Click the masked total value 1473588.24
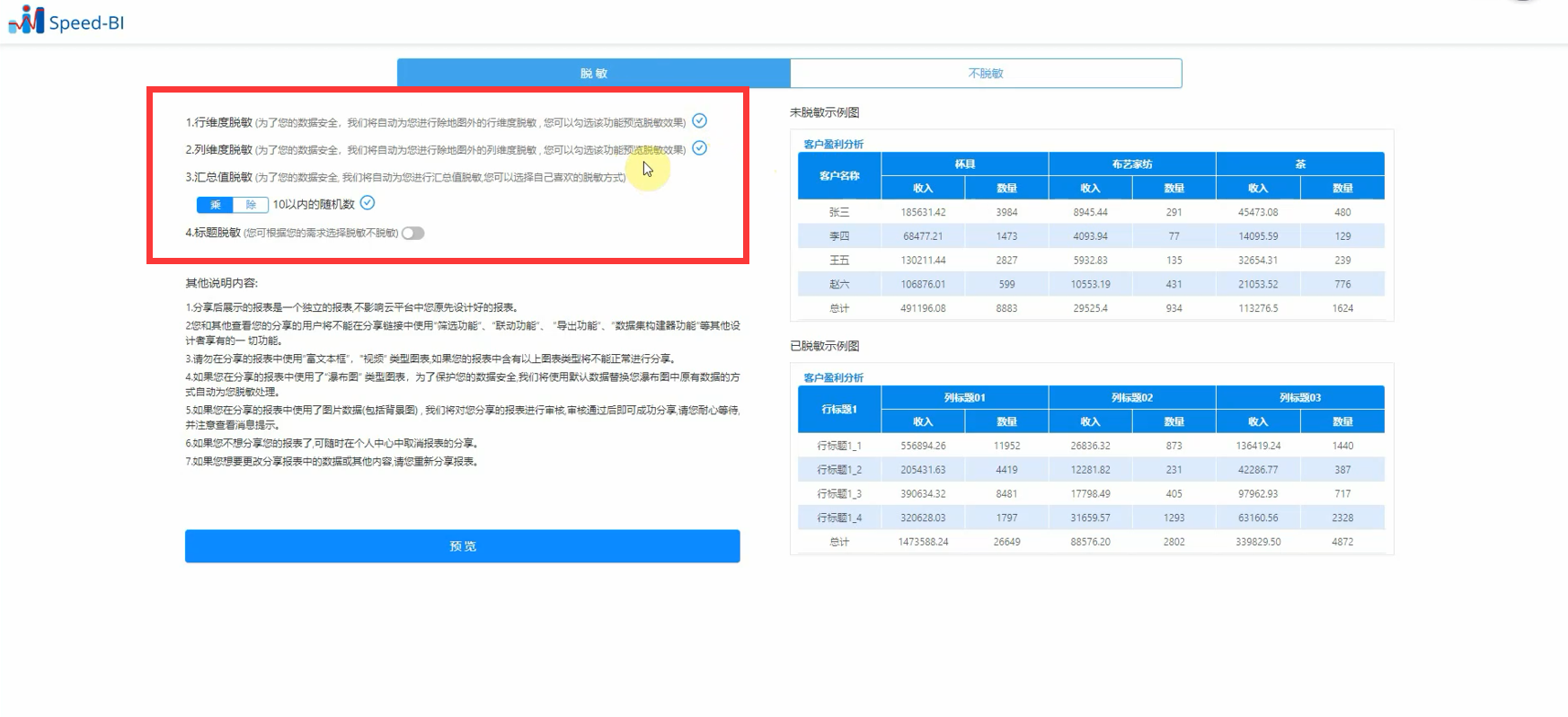This screenshot has height=717, width=1568. coord(923,542)
